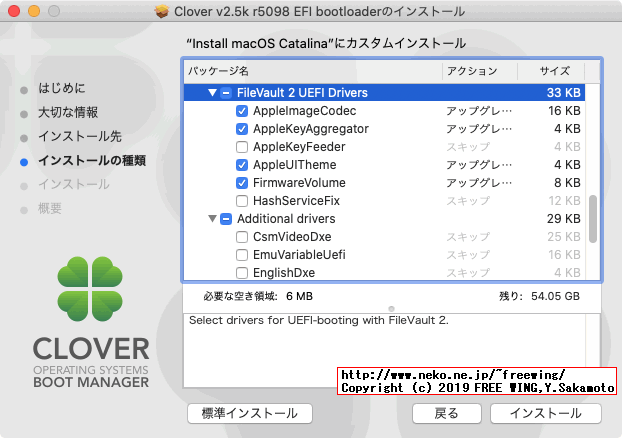This screenshot has height=438, width=622.
Task: Select the インストールの種類 step
Action: point(92,160)
